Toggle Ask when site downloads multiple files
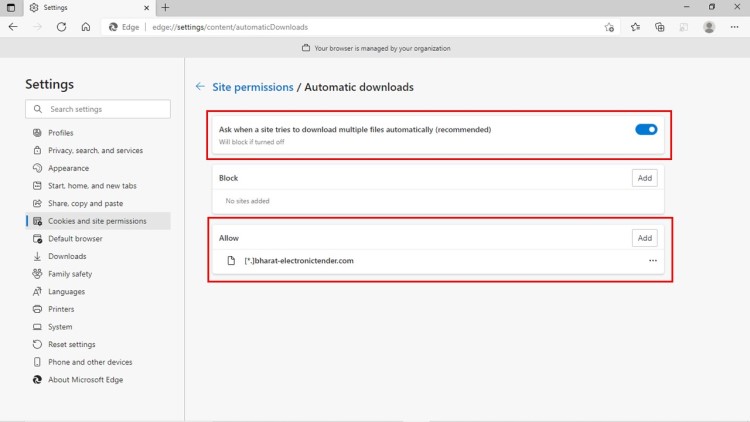750x422 pixels. (x=646, y=129)
